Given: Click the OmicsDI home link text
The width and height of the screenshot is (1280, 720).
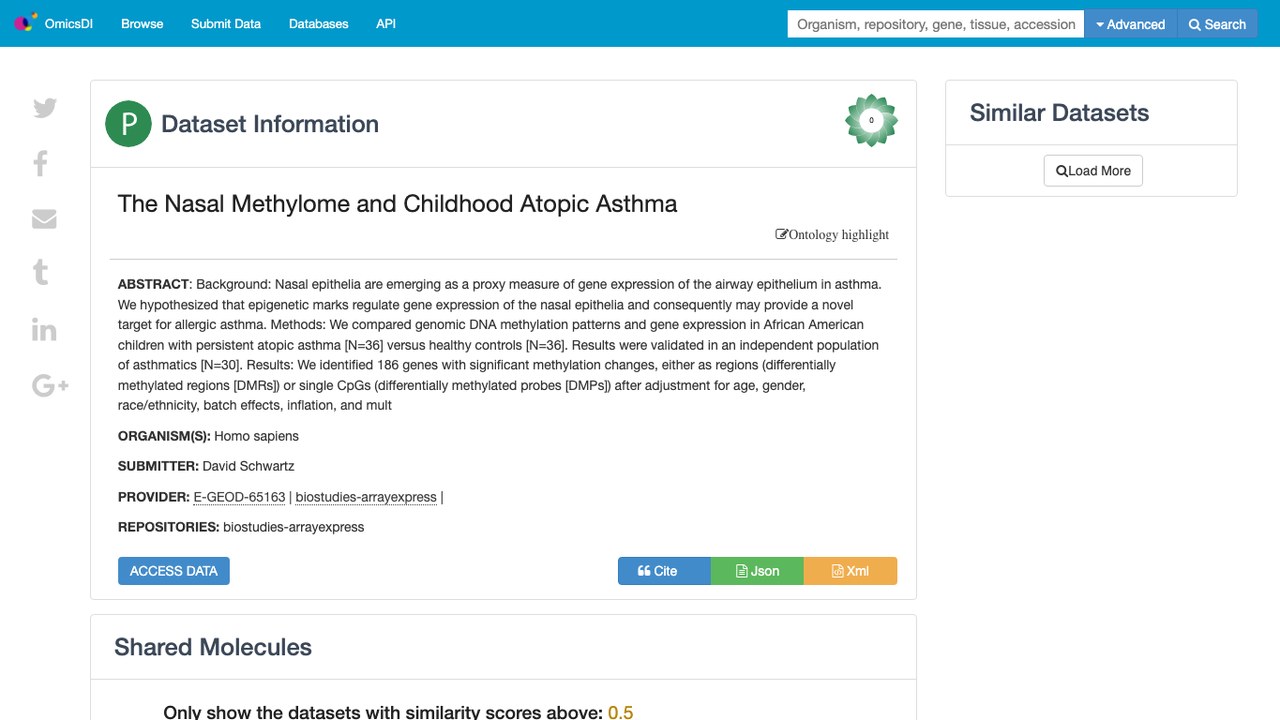Looking at the screenshot, I should coord(69,24).
